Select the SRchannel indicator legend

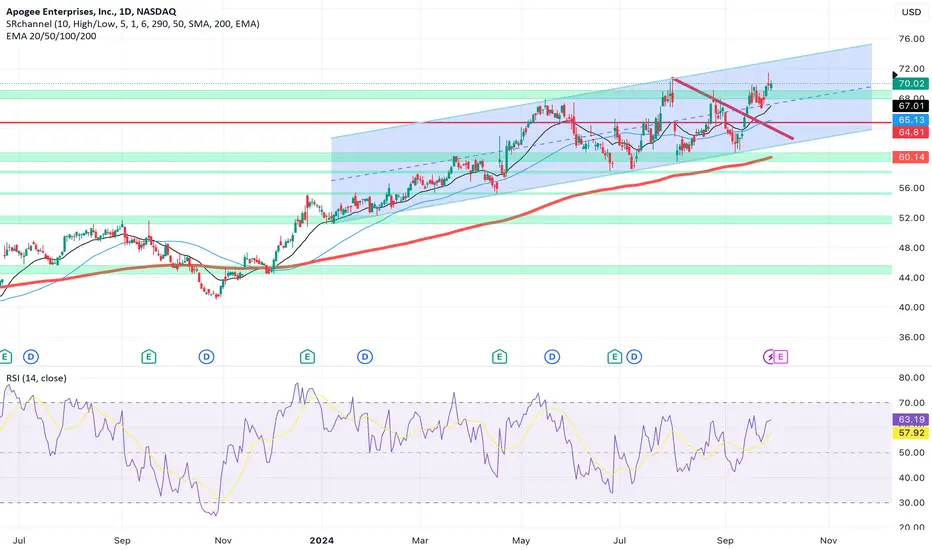(133, 24)
